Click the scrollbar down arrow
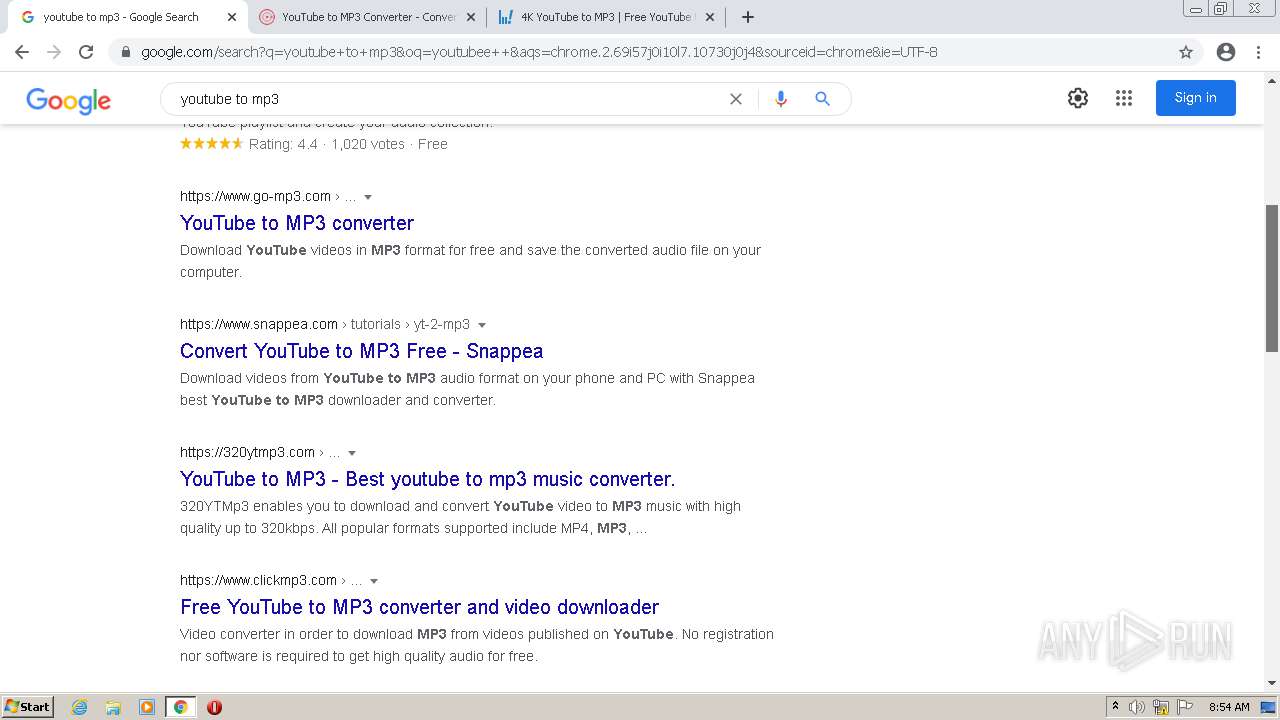Viewport: 1280px width, 720px height. pyautogui.click(x=1272, y=684)
